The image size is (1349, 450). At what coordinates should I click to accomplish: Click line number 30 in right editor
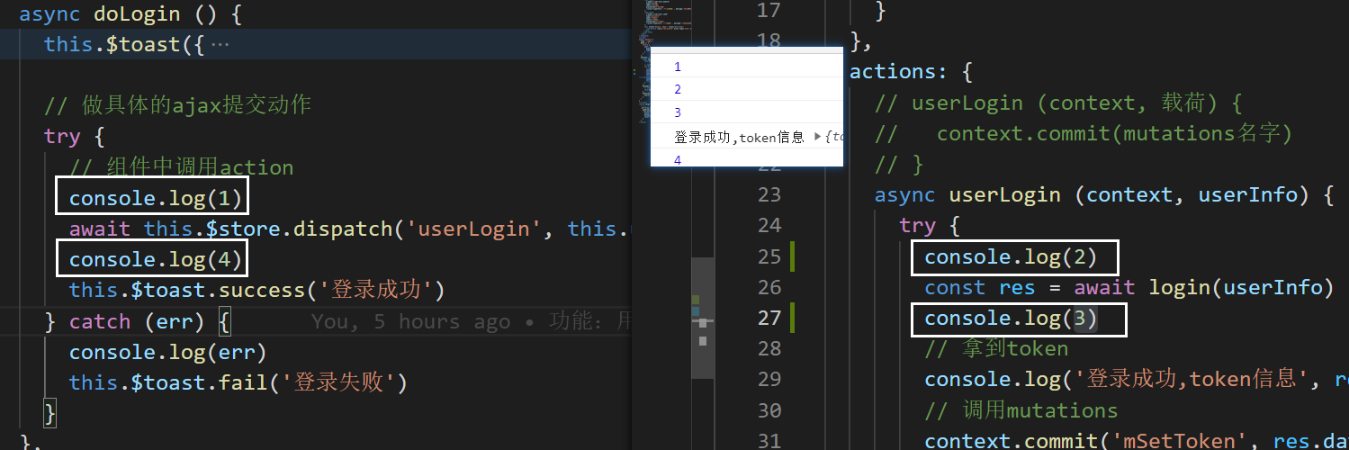tap(768, 411)
